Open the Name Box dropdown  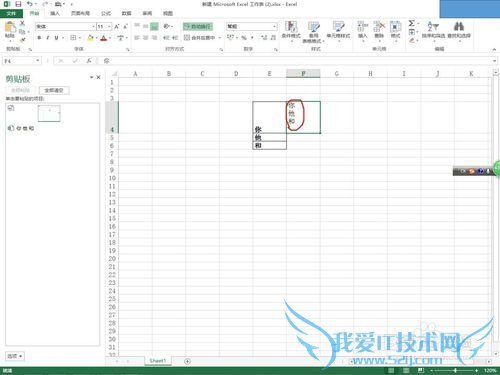tap(38, 61)
